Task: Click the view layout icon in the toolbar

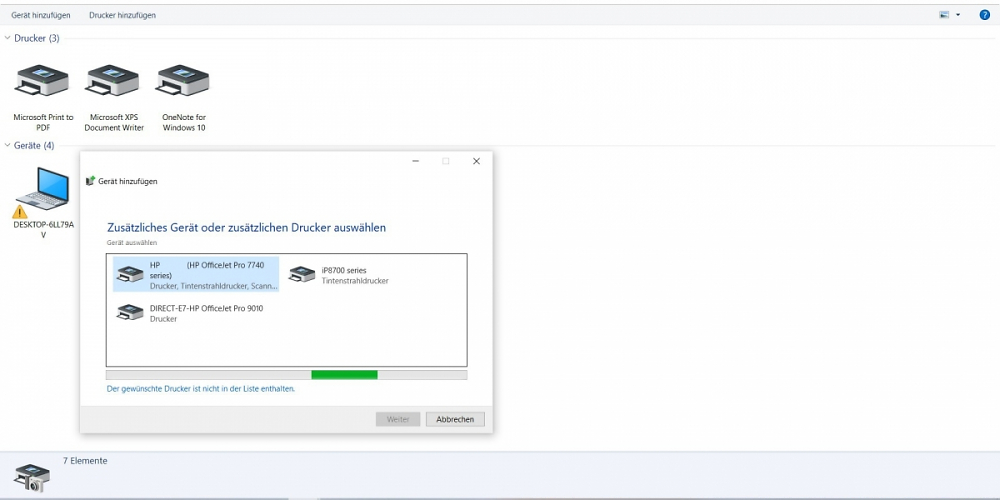Action: tap(945, 15)
